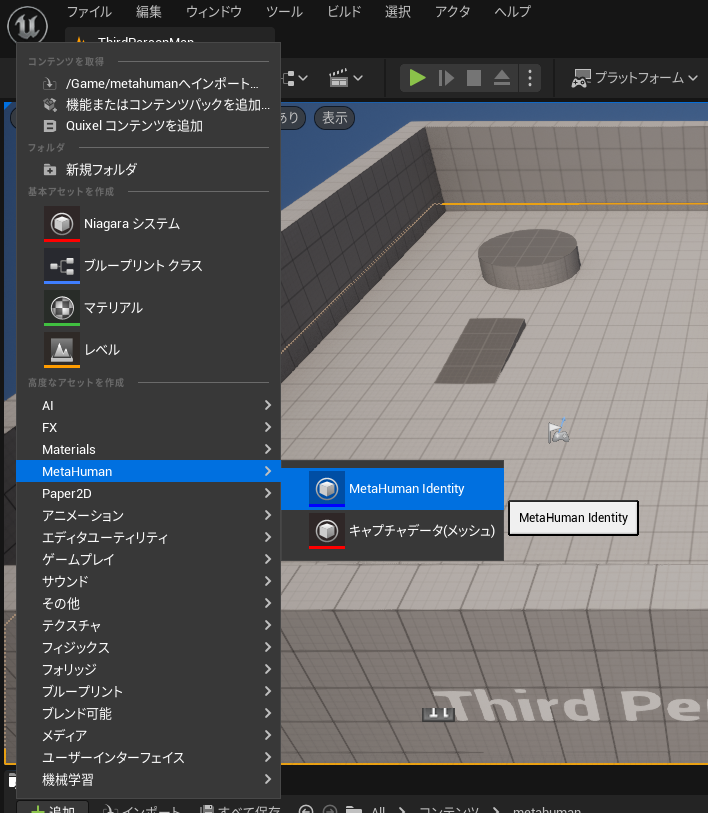Expand the Materials submenu

click(x=148, y=449)
